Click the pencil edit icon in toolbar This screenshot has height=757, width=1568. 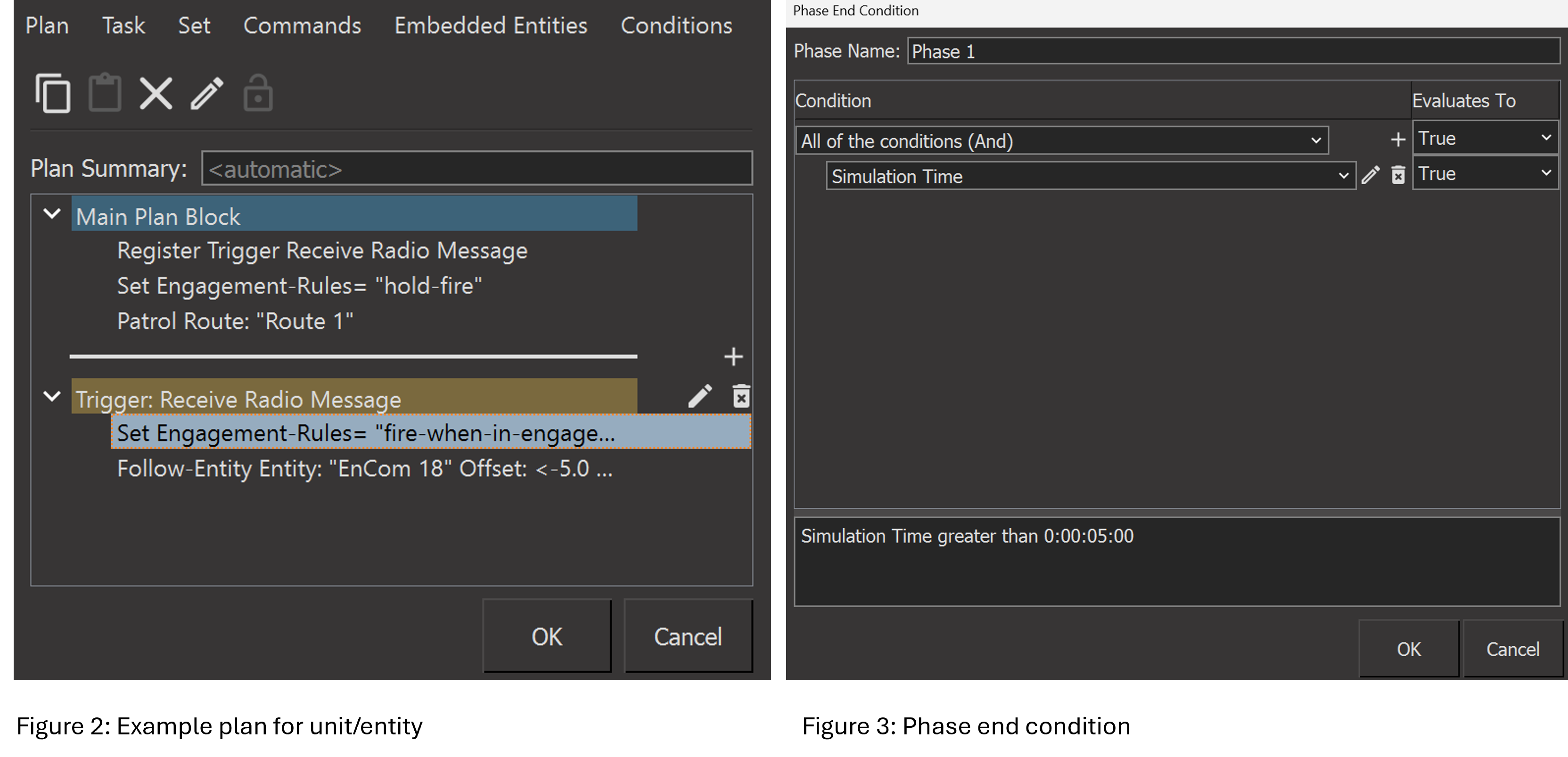pos(207,93)
